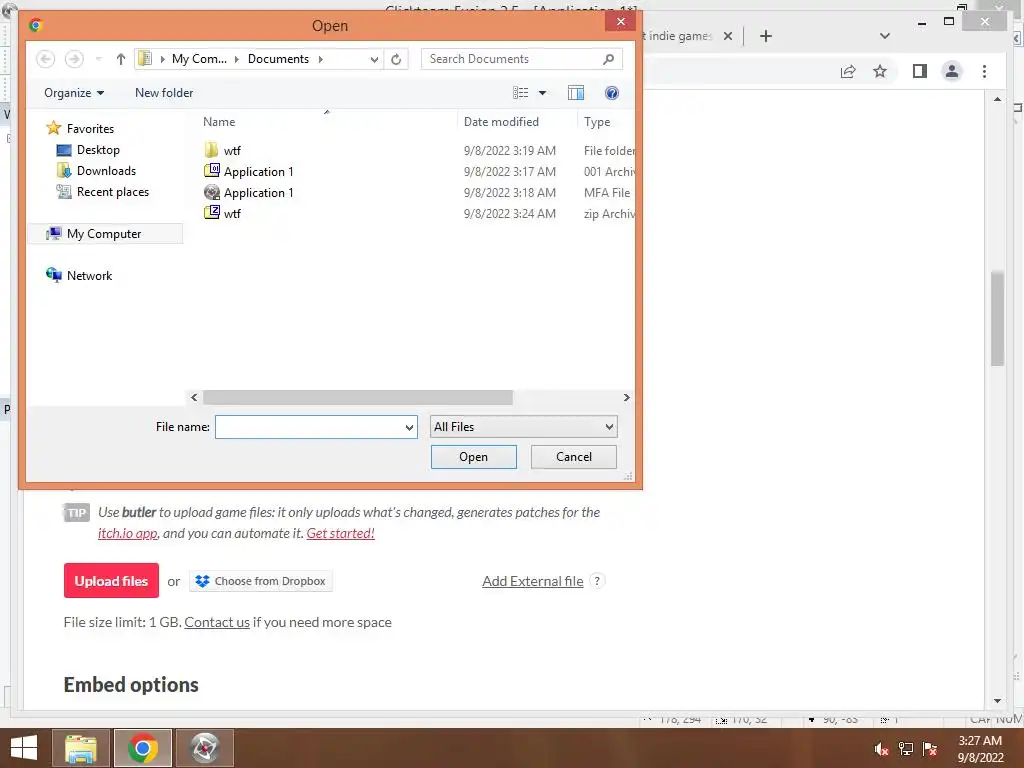
Task: Go forward with the Open dialog forward arrow
Action: (x=74, y=59)
